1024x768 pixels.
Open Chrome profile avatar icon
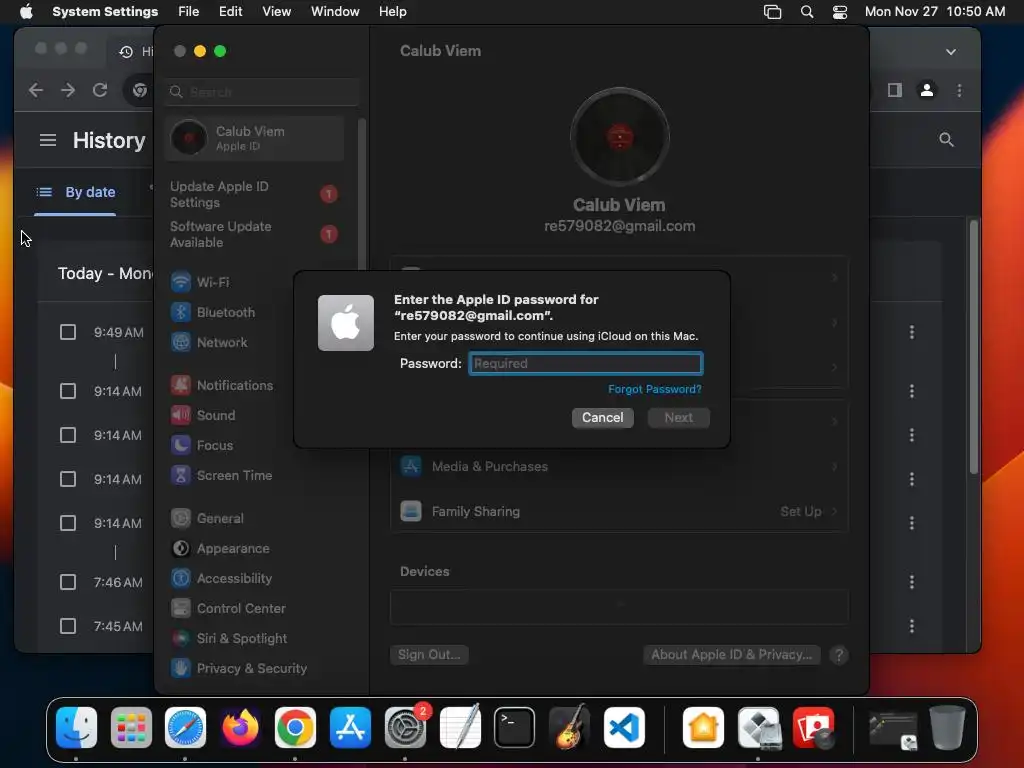click(x=927, y=90)
